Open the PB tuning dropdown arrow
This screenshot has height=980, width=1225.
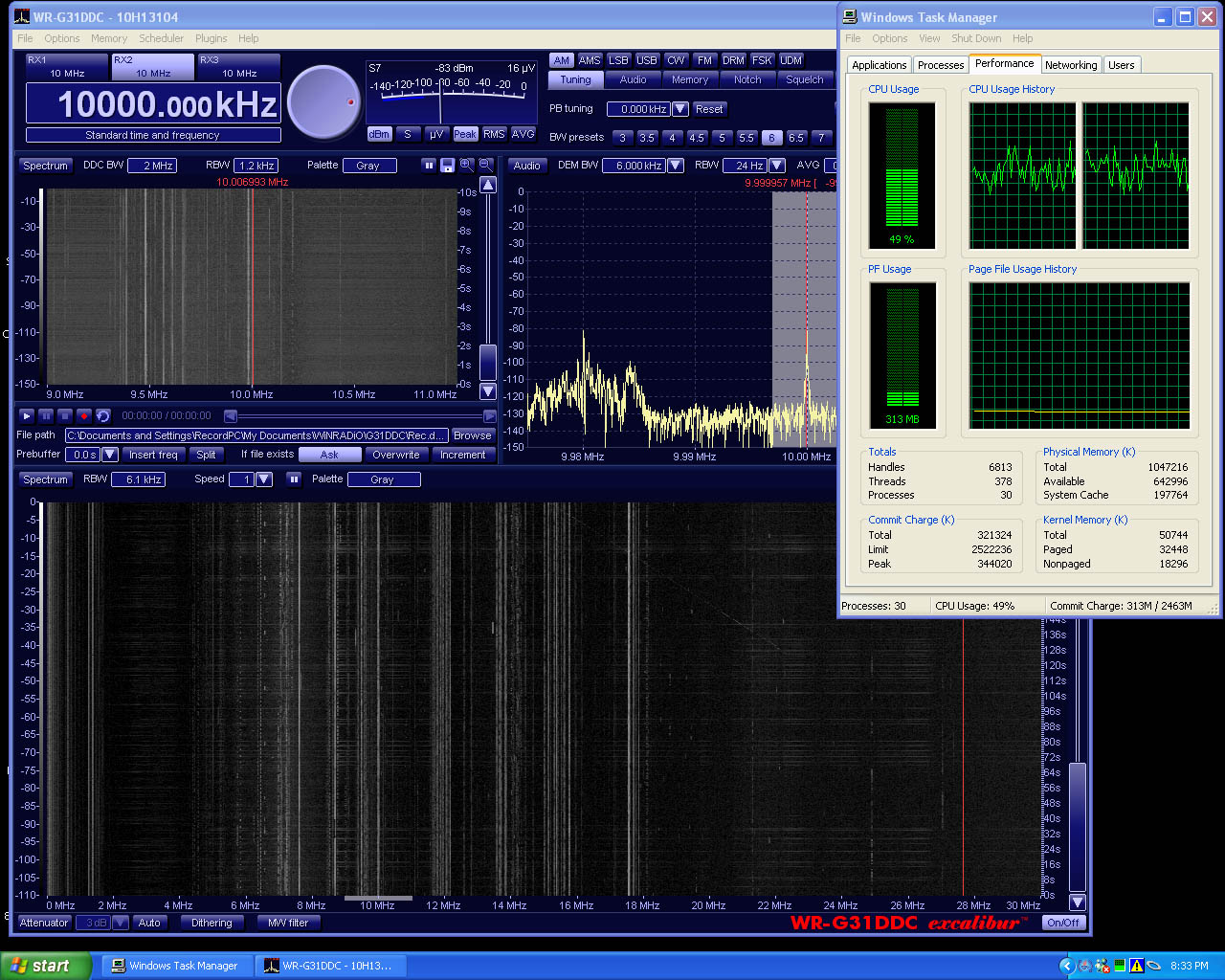680,109
